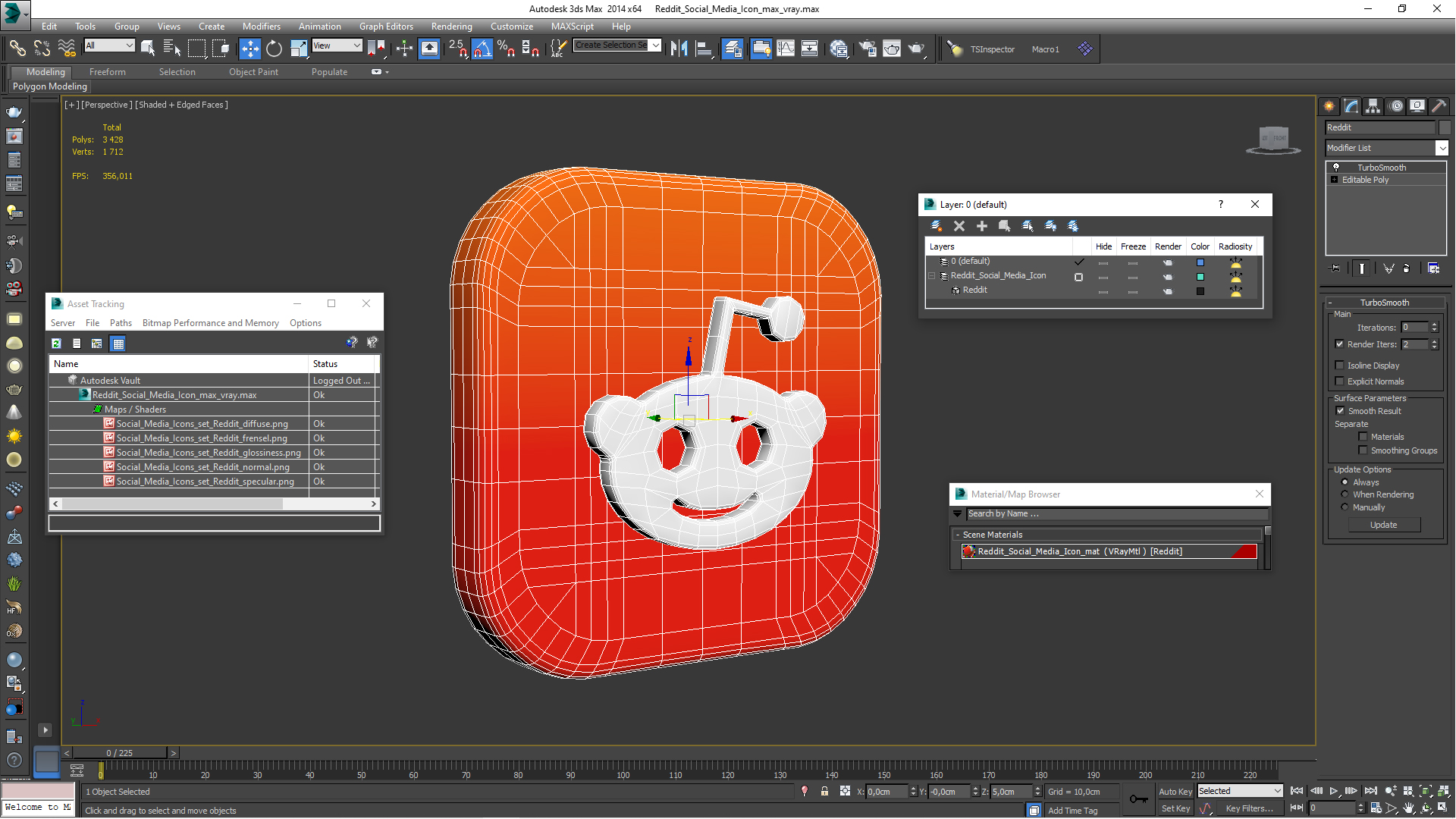
Task: Enable the Render Iters checkbox
Action: coord(1340,344)
